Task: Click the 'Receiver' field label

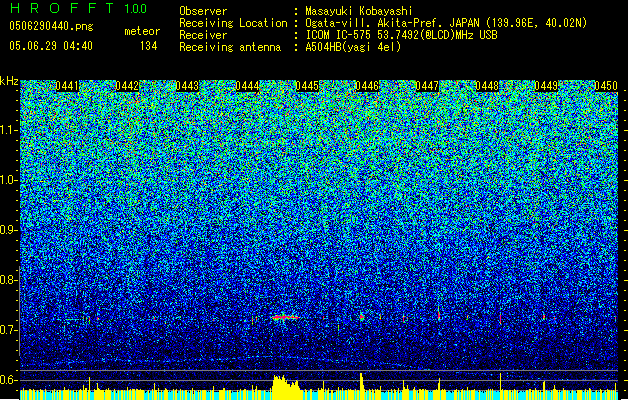Action: pyautogui.click(x=203, y=35)
